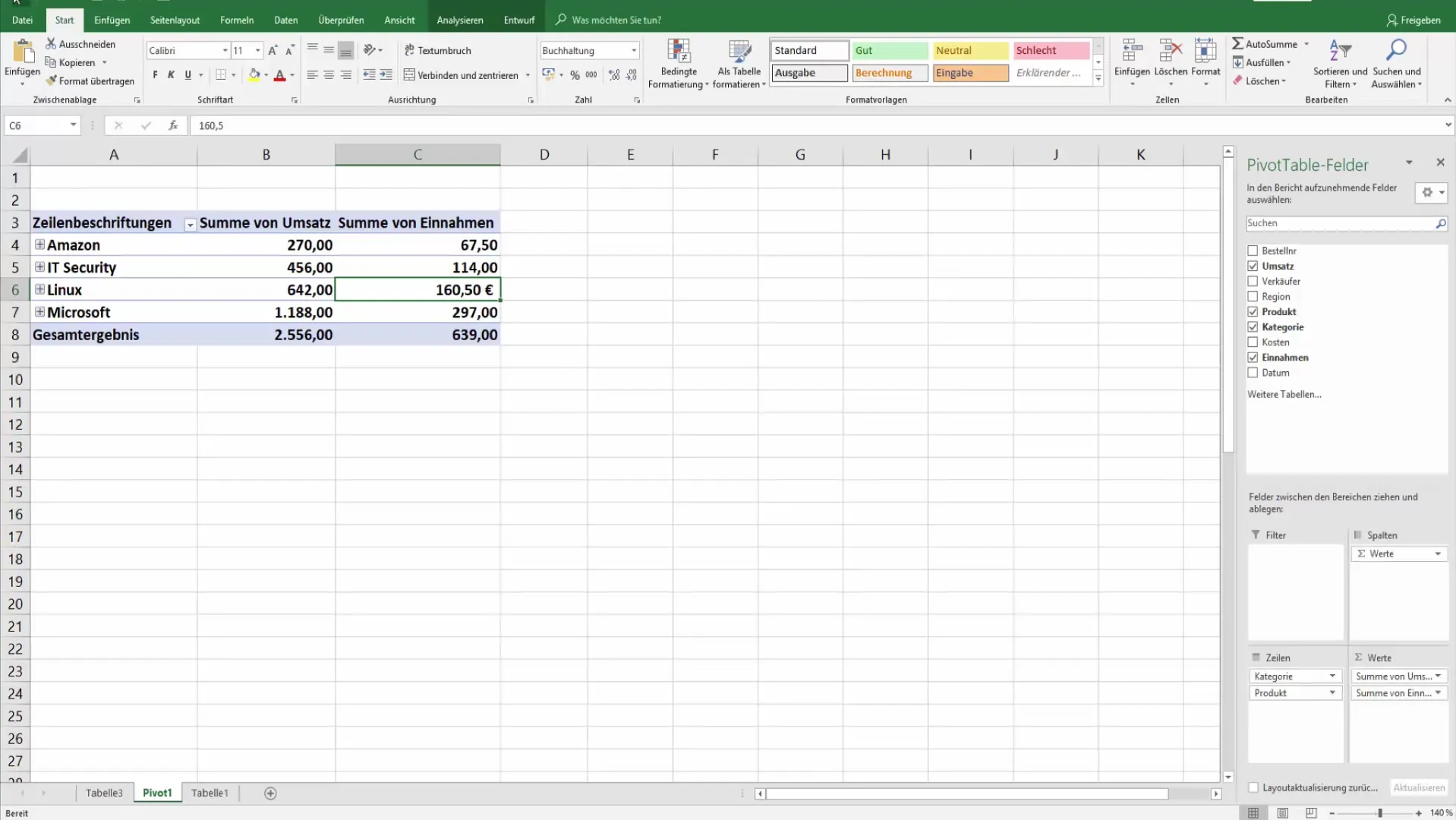Open the Analysieren ribbon tab
The width and height of the screenshot is (1456, 820).
tap(460, 20)
